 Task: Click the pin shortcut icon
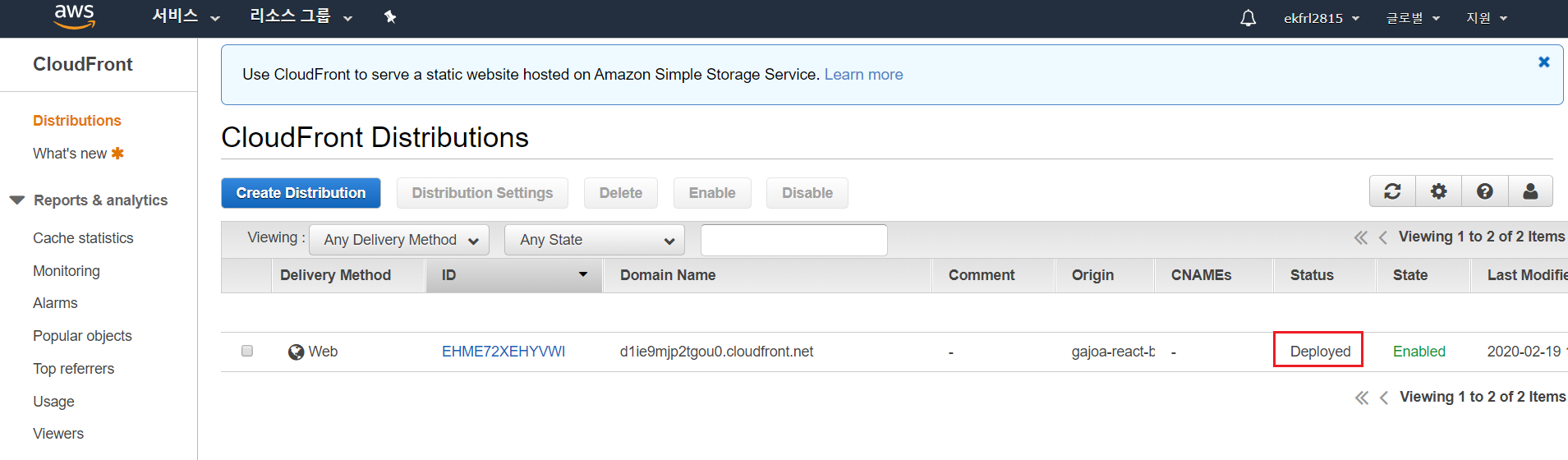click(390, 17)
